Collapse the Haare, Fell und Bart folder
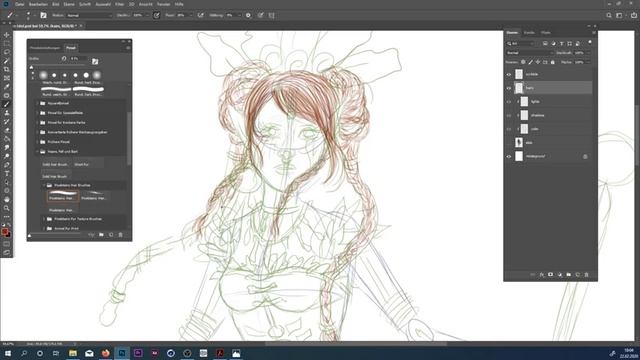This screenshot has height=360, width=640. coord(37,151)
